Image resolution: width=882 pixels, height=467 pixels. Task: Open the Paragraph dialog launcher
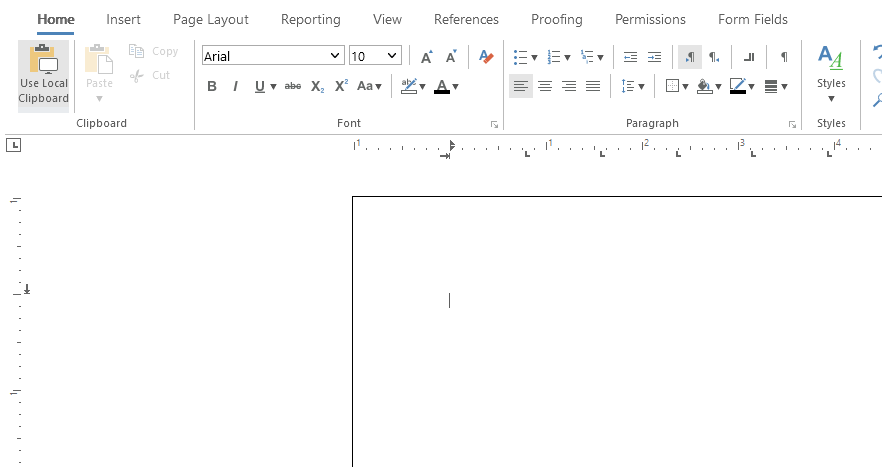coord(792,124)
